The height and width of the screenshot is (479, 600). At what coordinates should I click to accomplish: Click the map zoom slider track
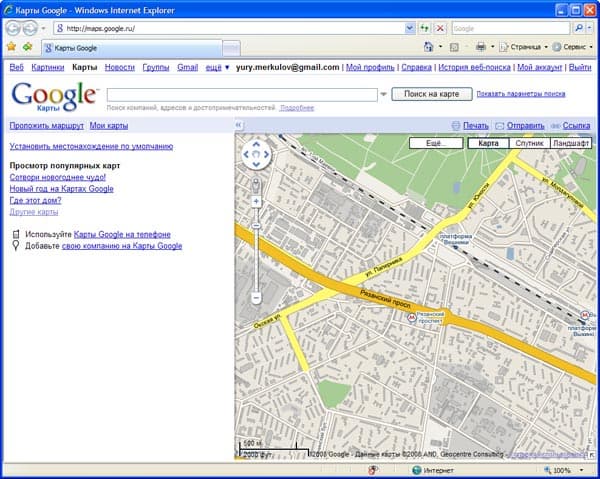(256, 249)
